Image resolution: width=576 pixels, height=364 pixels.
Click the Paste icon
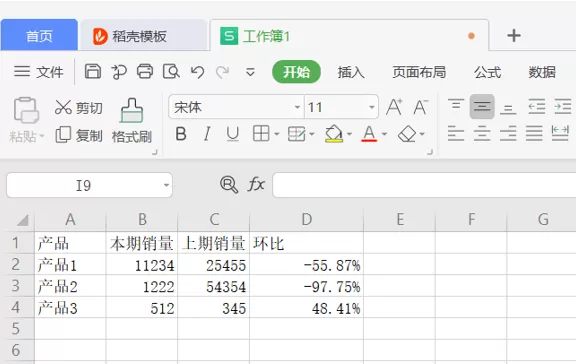click(x=26, y=110)
